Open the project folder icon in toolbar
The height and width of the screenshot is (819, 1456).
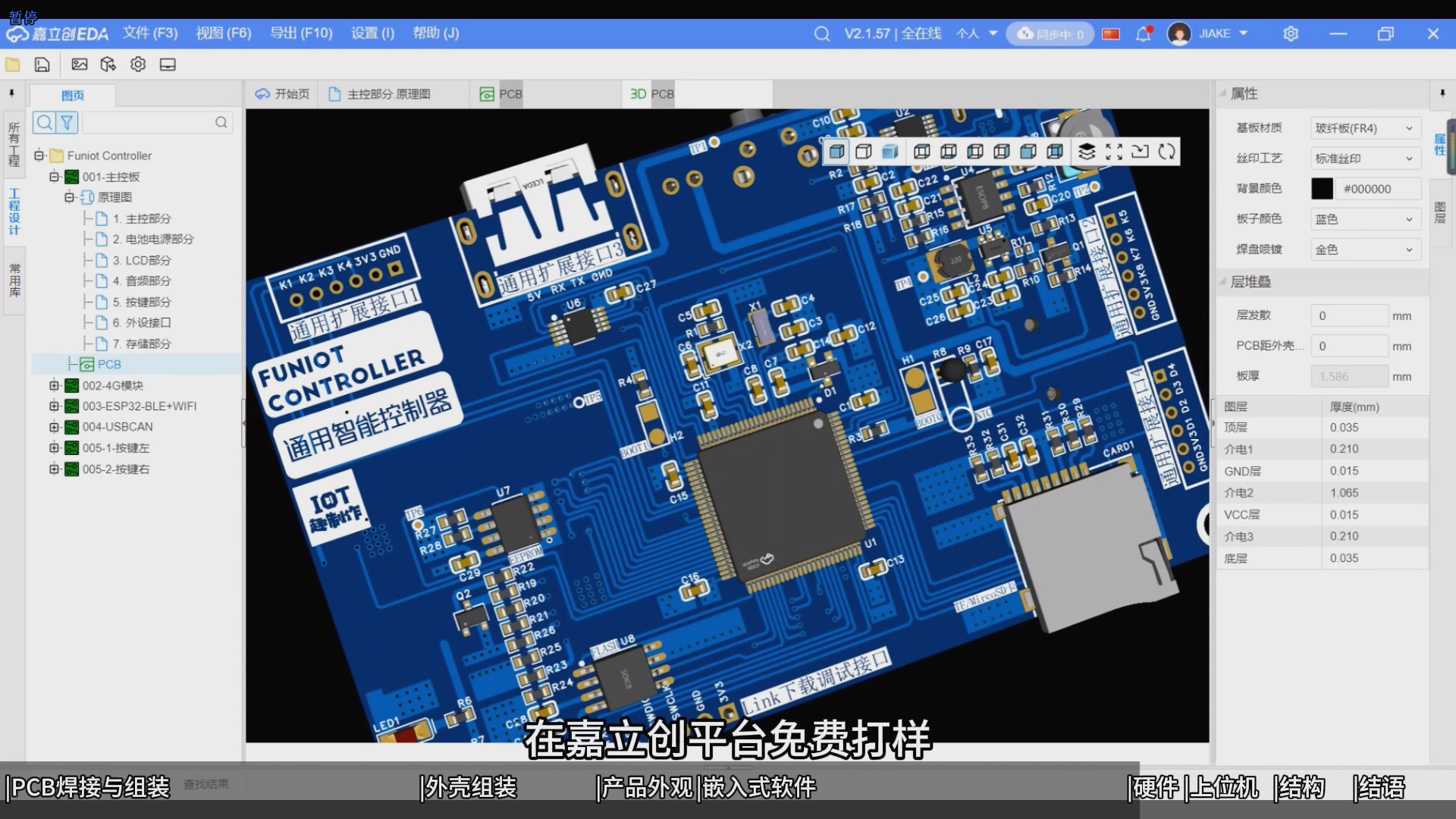(13, 64)
